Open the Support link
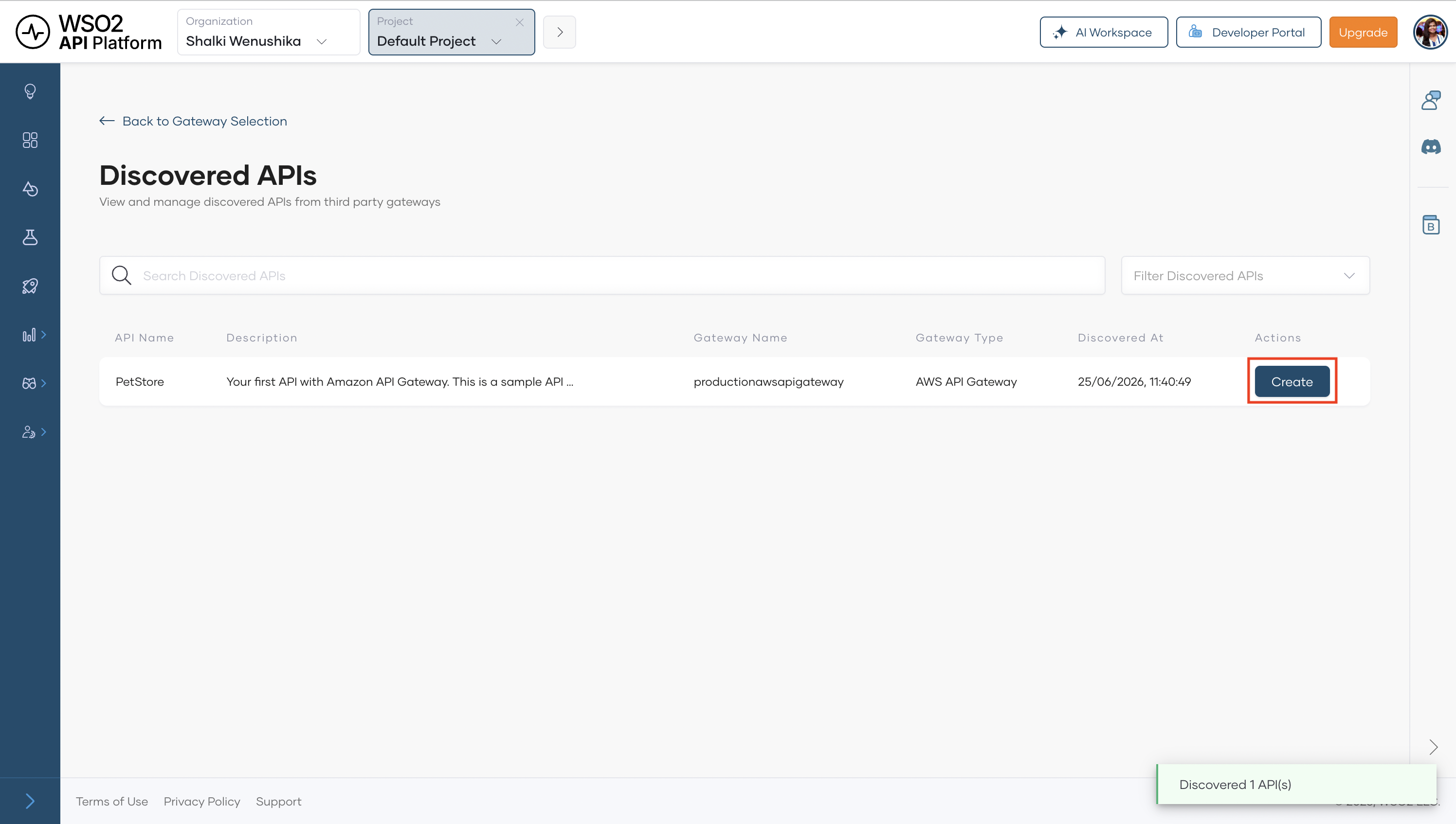Viewport: 1456px width, 824px height. [278, 801]
